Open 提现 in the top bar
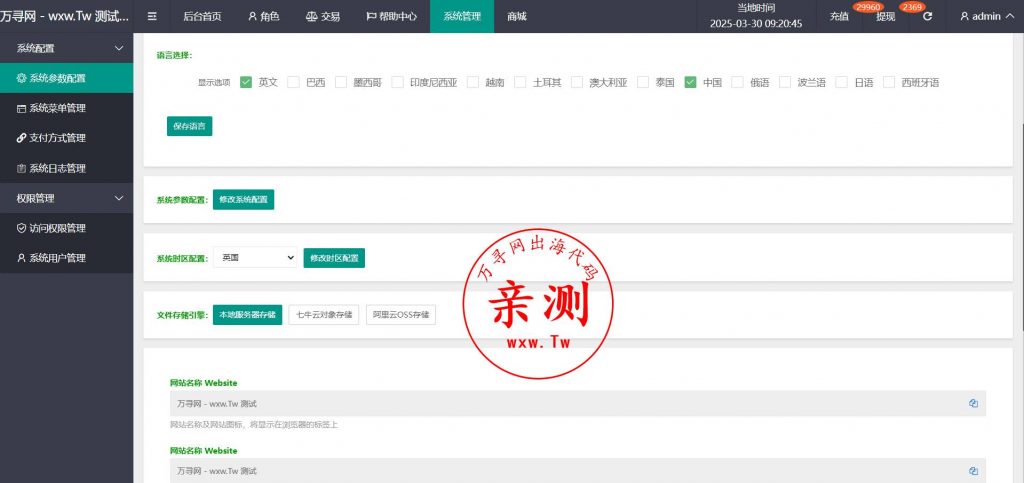 pos(886,17)
